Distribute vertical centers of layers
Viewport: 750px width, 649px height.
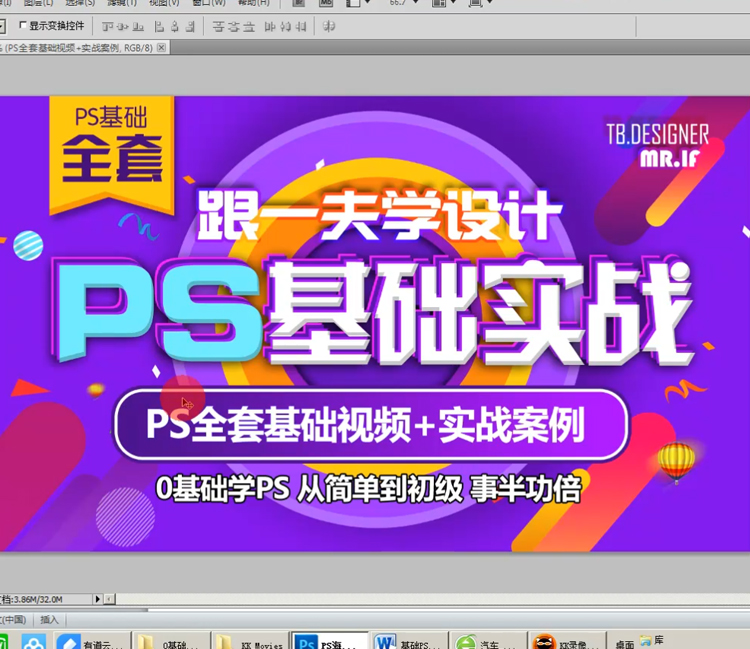(x=233, y=27)
